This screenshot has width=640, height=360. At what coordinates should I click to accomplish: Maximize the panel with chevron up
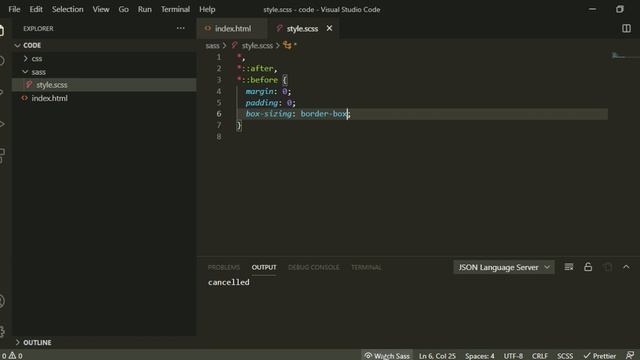coord(626,267)
